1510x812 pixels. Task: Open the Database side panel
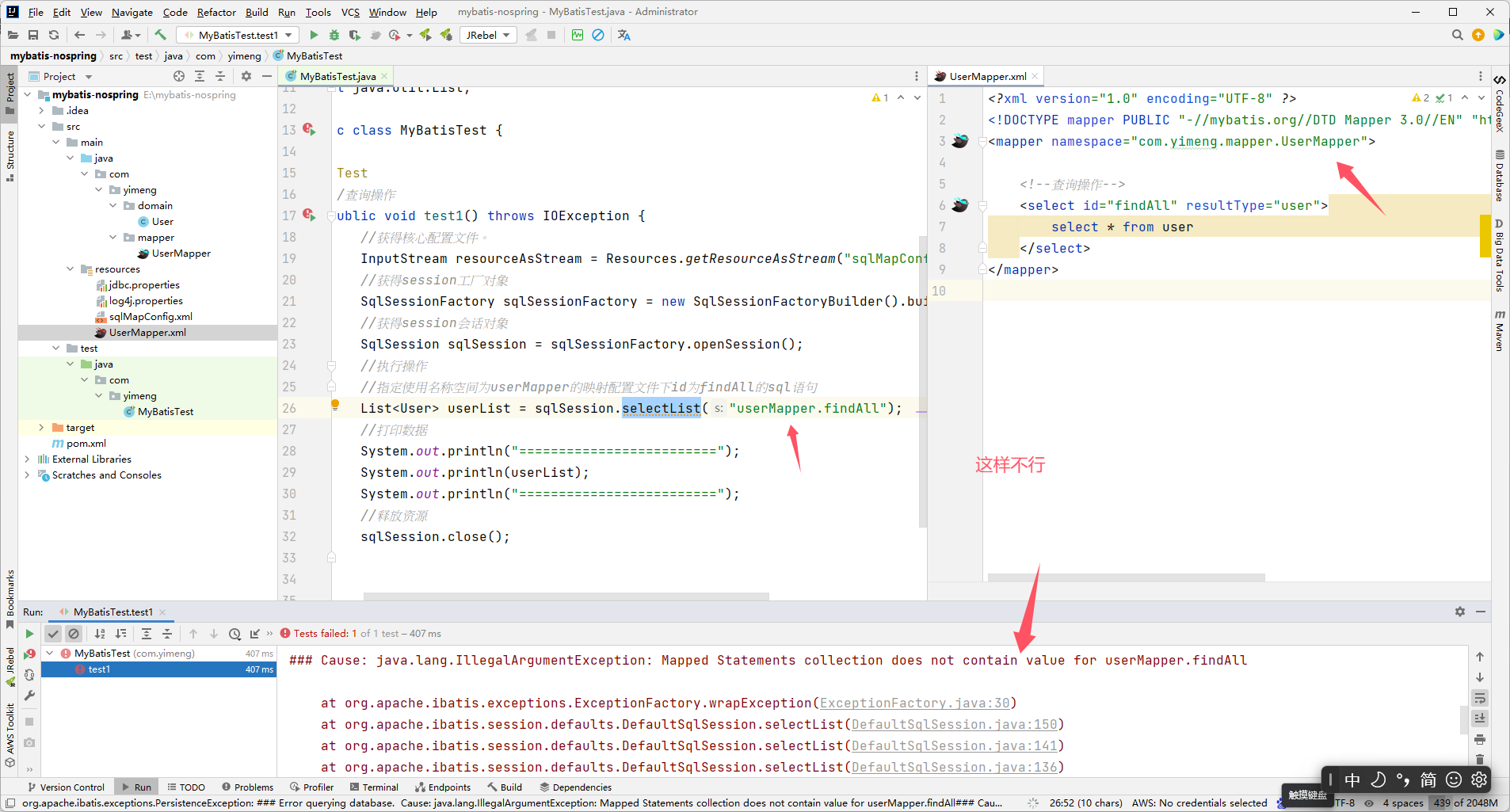point(1500,176)
